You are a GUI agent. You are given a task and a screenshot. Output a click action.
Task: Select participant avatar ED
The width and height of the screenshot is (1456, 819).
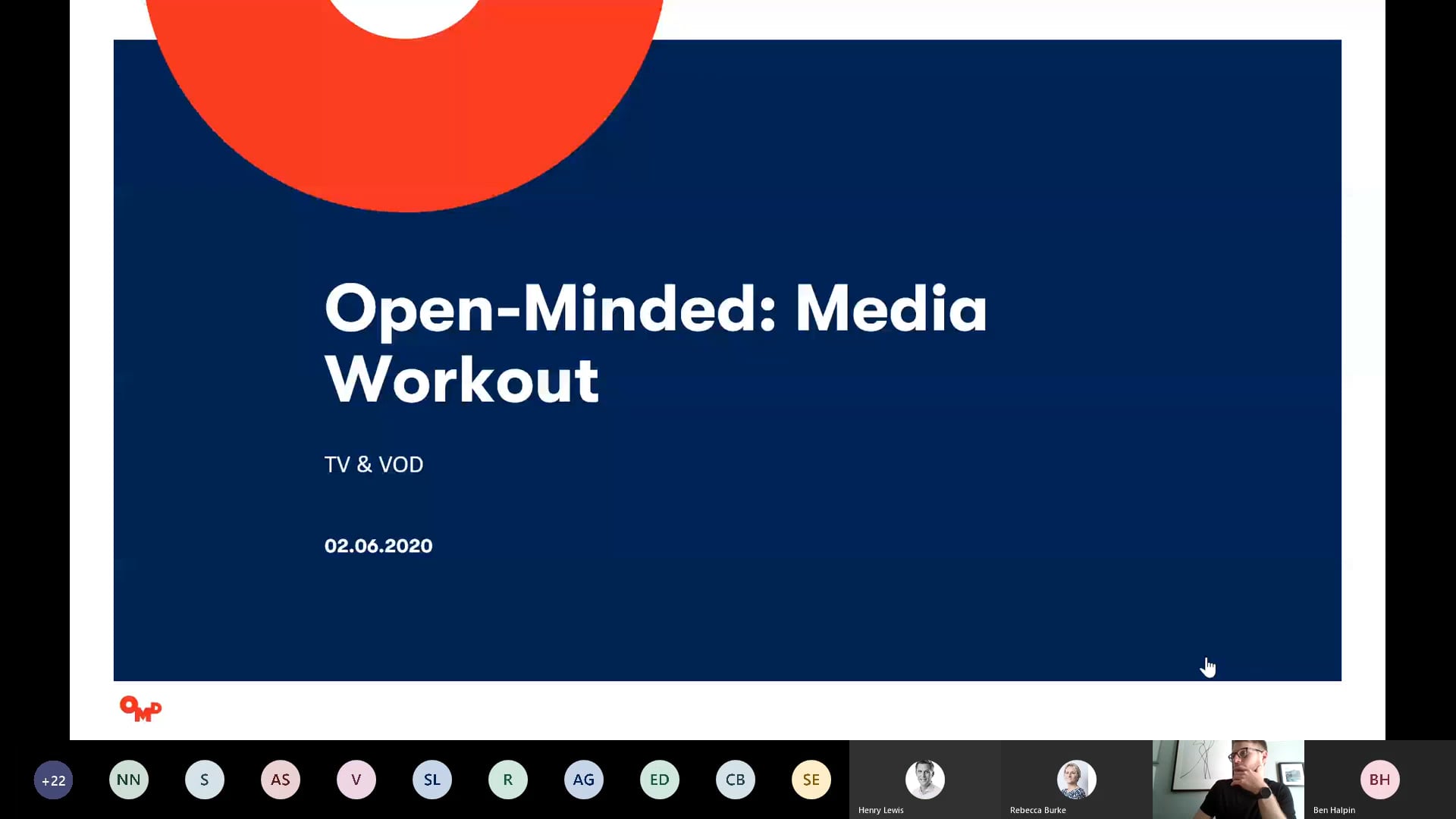[660, 780]
